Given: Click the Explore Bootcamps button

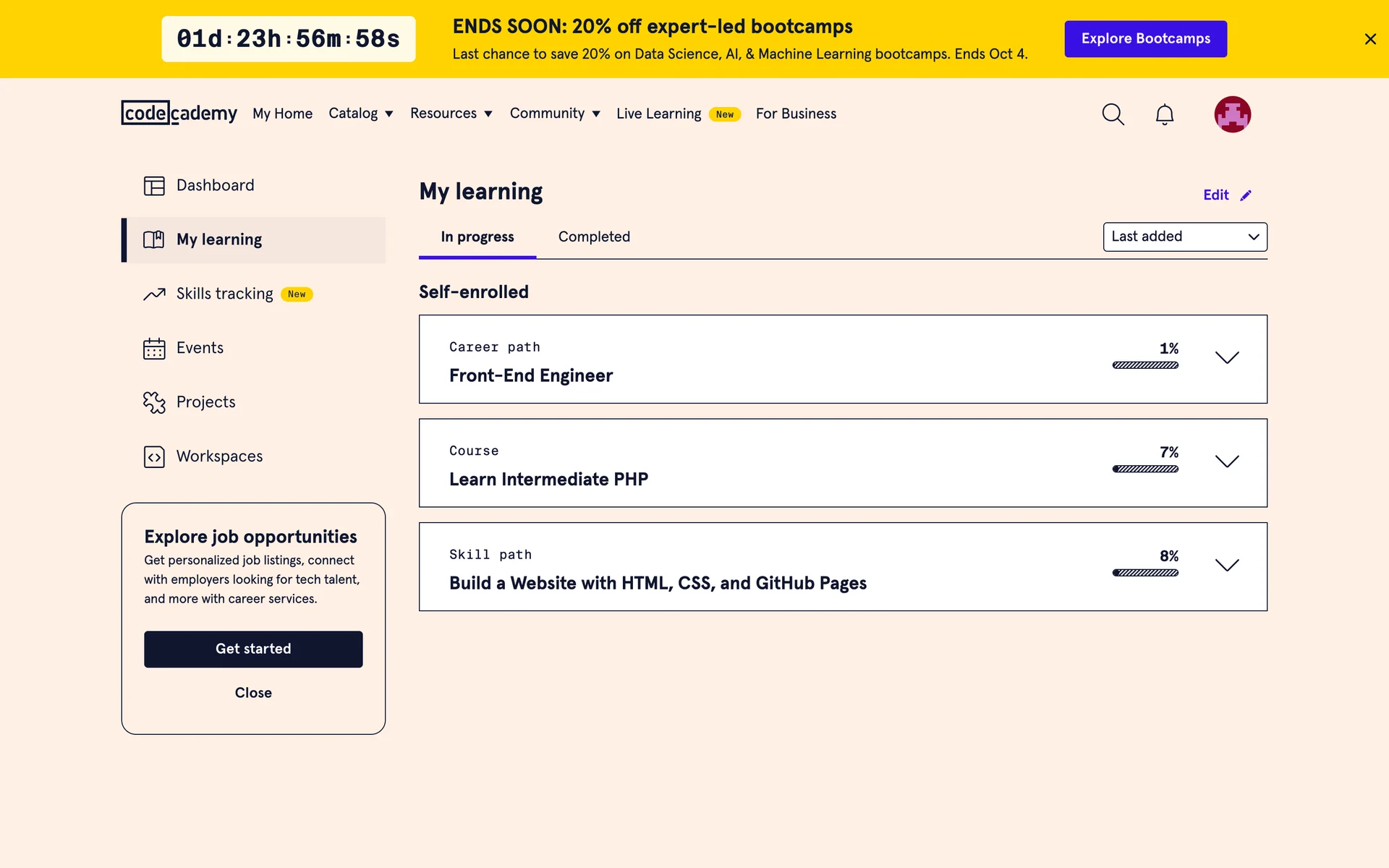Looking at the screenshot, I should point(1145,39).
